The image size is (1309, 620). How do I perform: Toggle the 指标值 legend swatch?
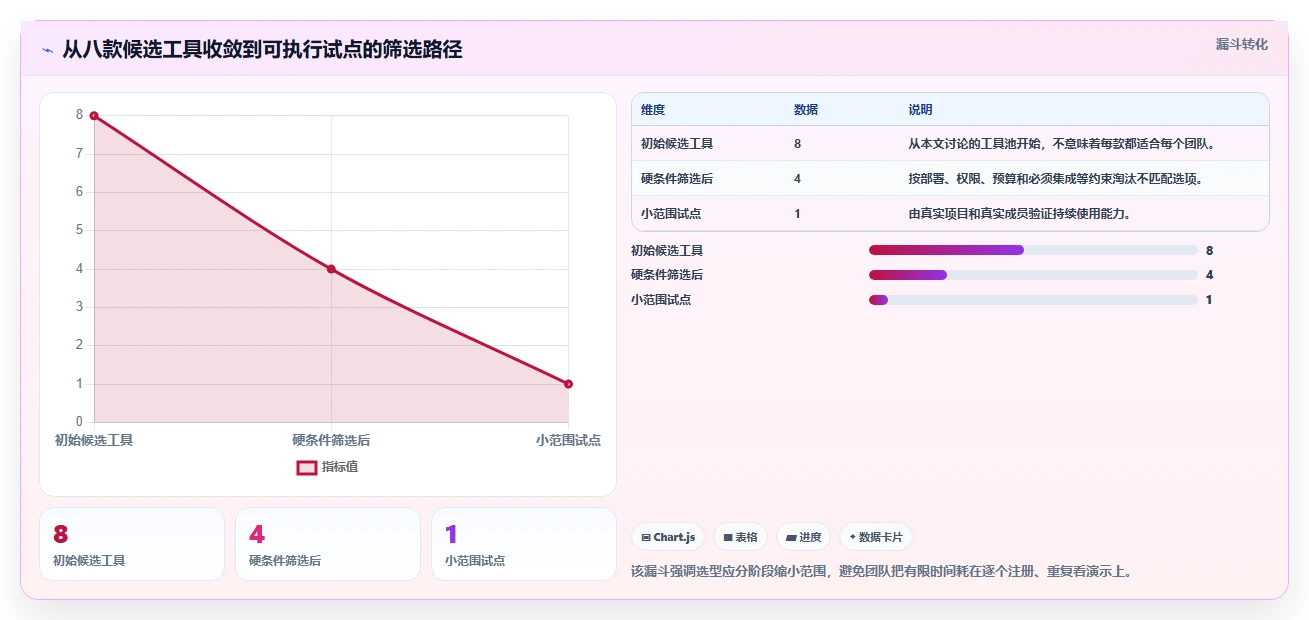click(307, 467)
